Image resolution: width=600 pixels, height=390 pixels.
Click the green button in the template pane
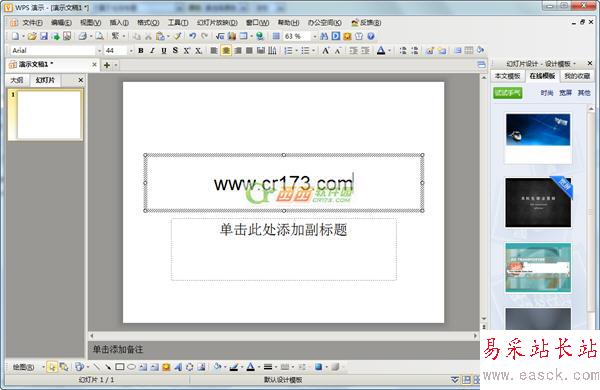pyautogui.click(x=508, y=93)
